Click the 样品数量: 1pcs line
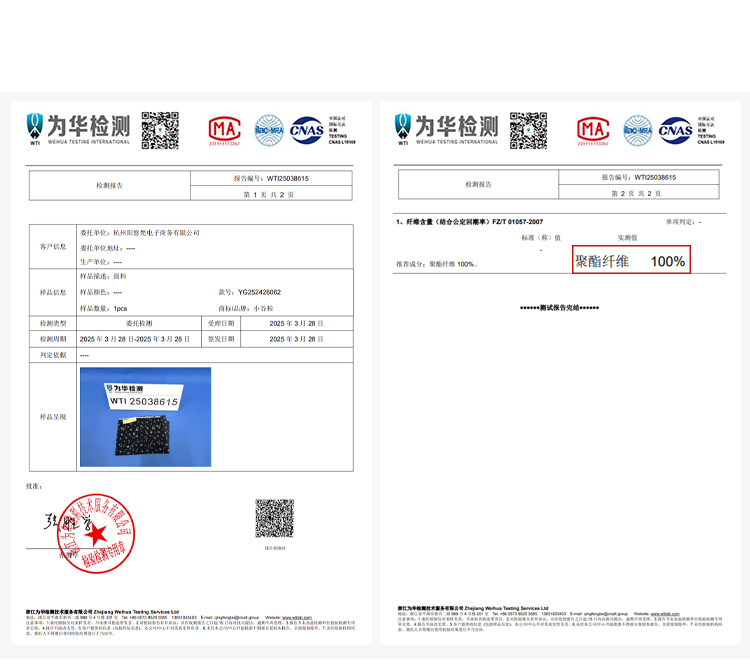Viewport: 750px width, 664px height. 103,309
